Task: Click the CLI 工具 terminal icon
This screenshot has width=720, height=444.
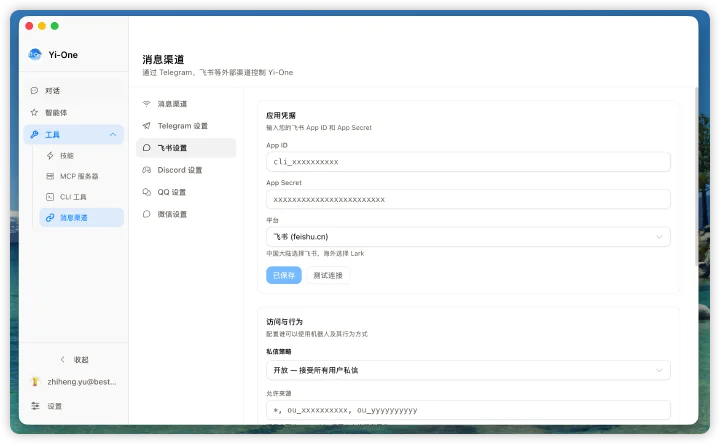Action: point(50,197)
